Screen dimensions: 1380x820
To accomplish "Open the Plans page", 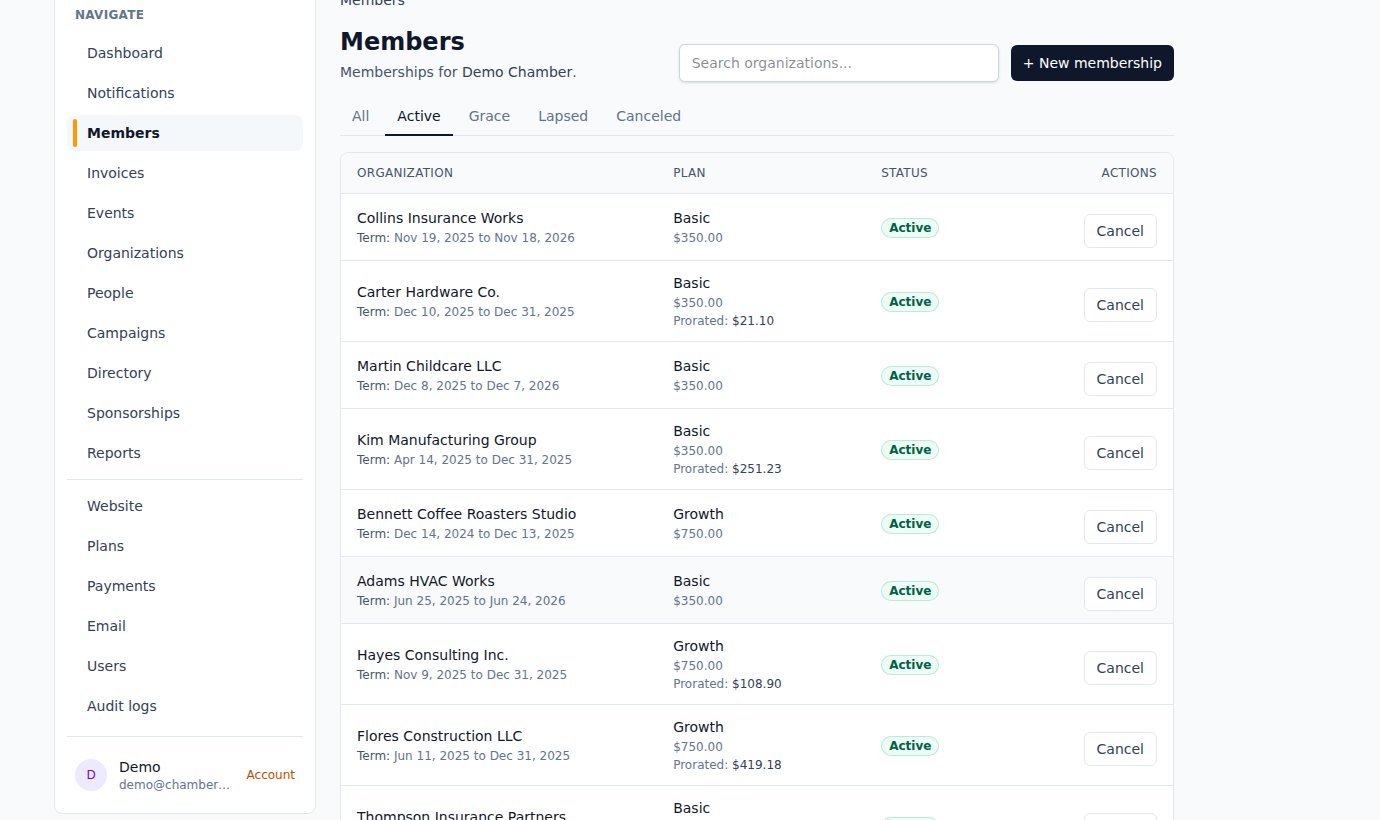I will tap(105, 545).
